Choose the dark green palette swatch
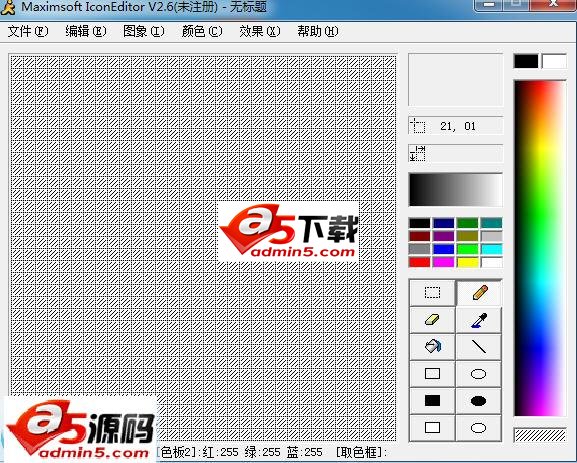Viewport: 577px width, 463px height. (x=467, y=223)
